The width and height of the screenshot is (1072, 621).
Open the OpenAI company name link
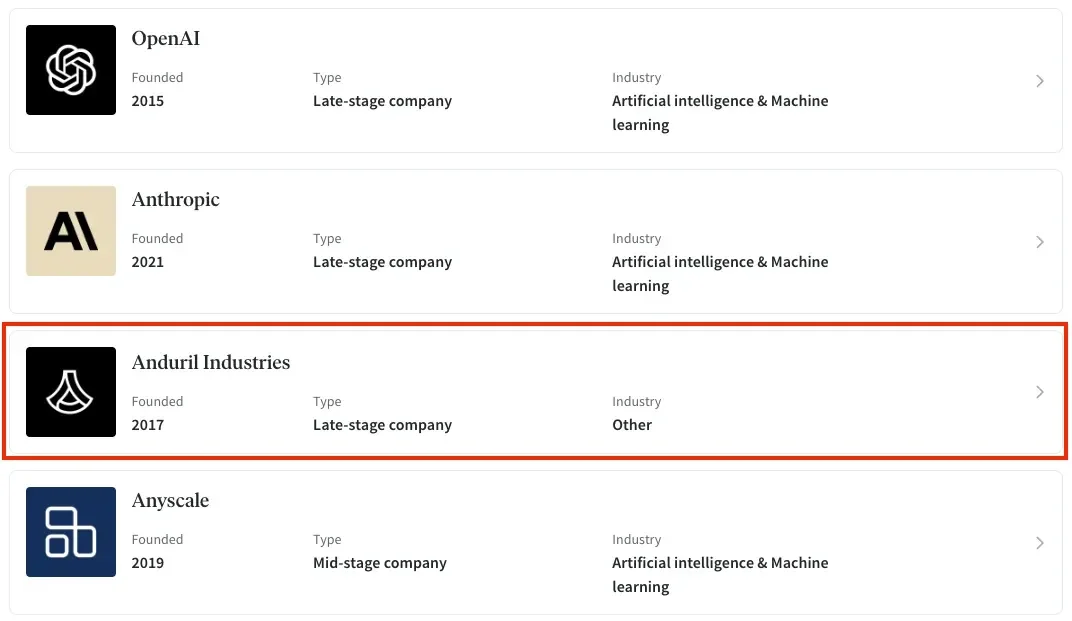pyautogui.click(x=165, y=38)
